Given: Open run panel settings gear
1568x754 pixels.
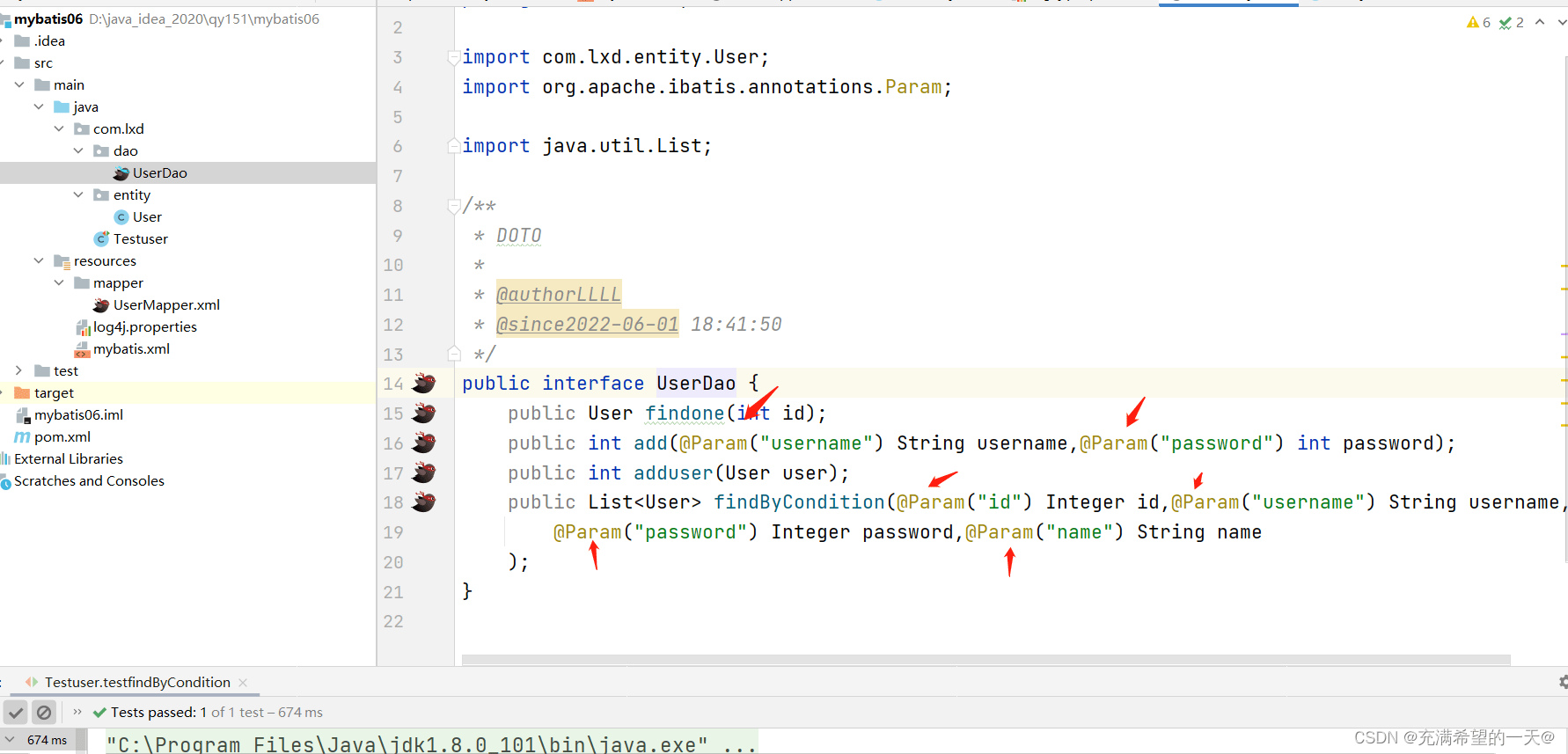Looking at the screenshot, I should point(1563,682).
